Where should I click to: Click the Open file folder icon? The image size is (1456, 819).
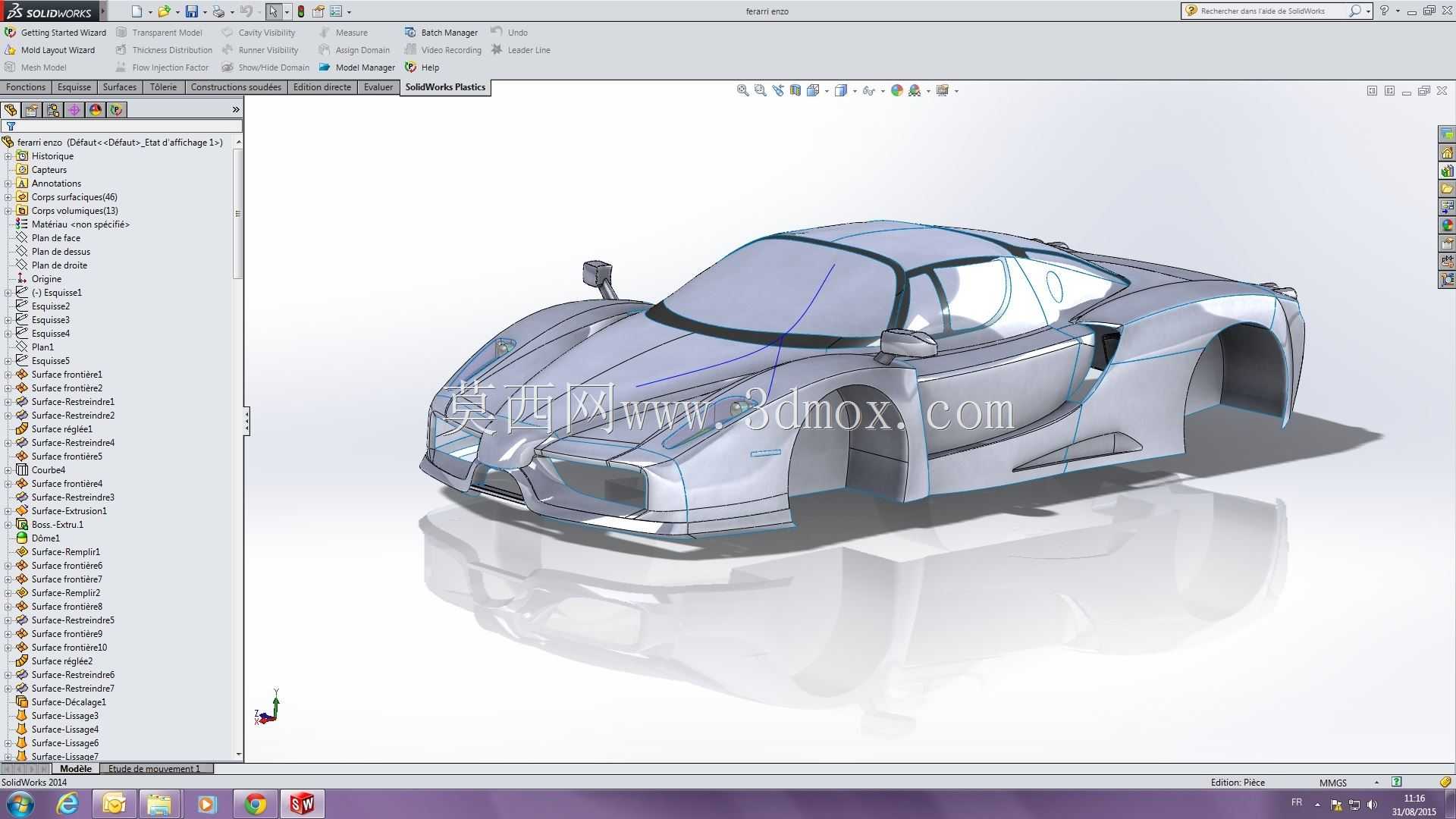(164, 11)
